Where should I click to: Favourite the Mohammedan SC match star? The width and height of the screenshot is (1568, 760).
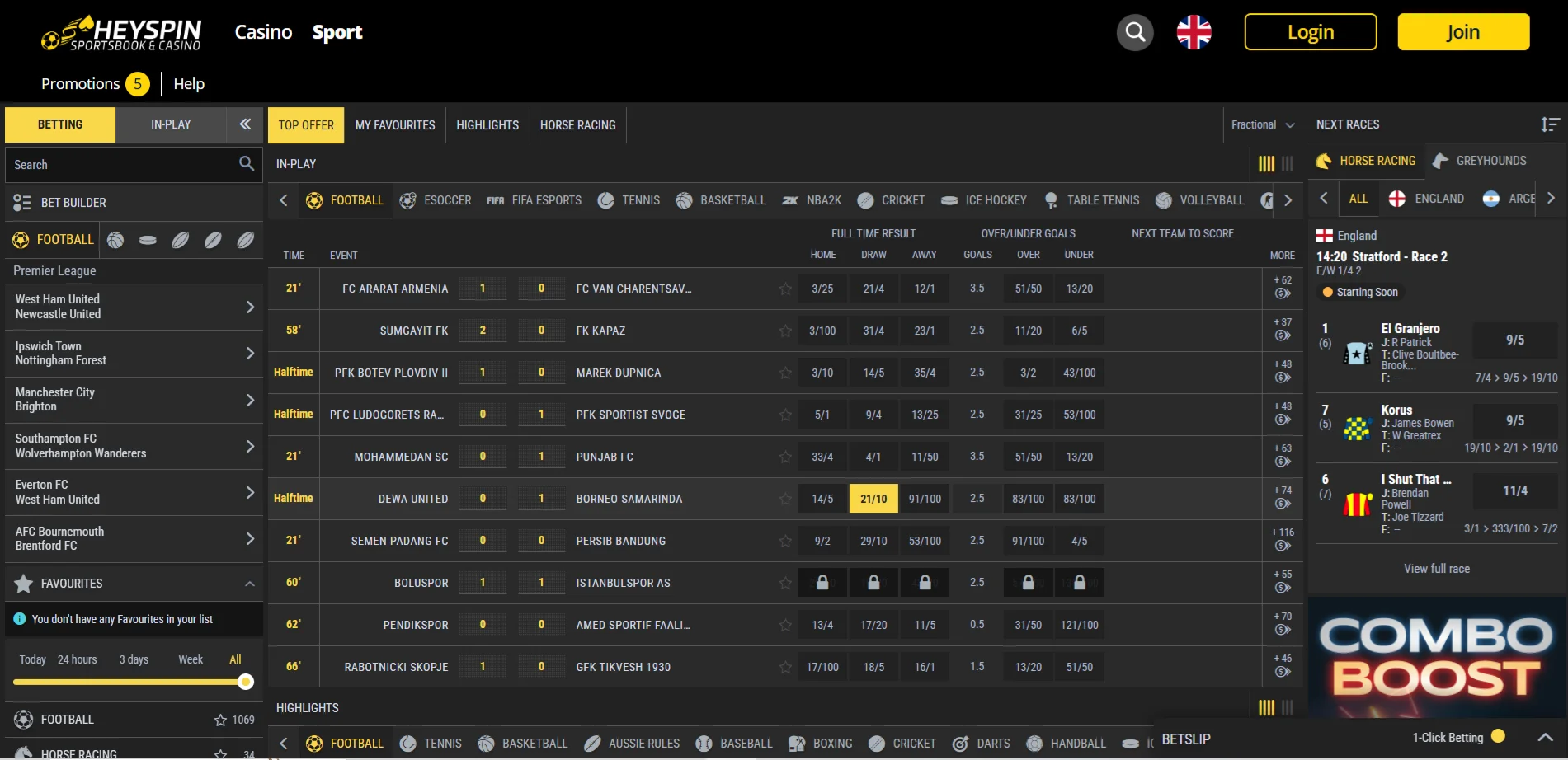coord(785,457)
